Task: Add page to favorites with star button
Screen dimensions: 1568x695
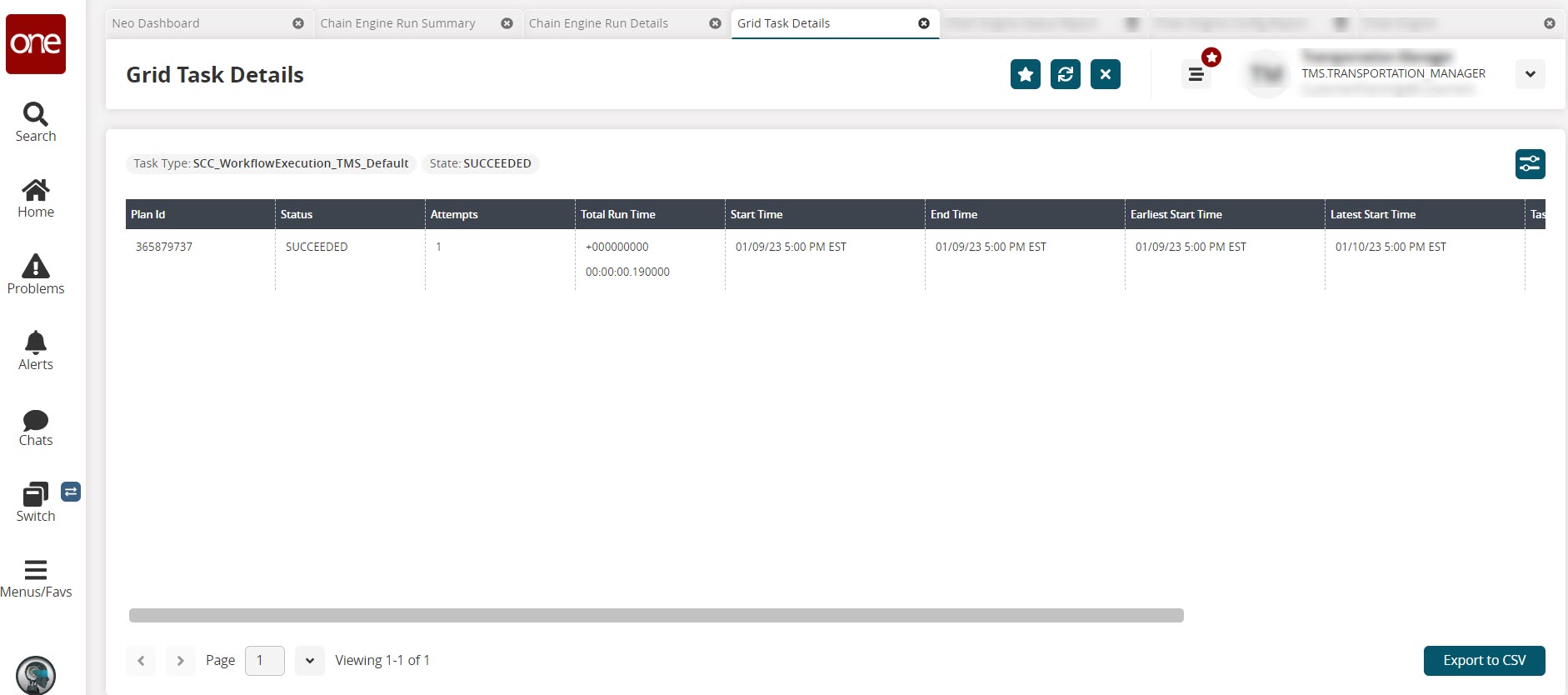Action: (x=1026, y=74)
